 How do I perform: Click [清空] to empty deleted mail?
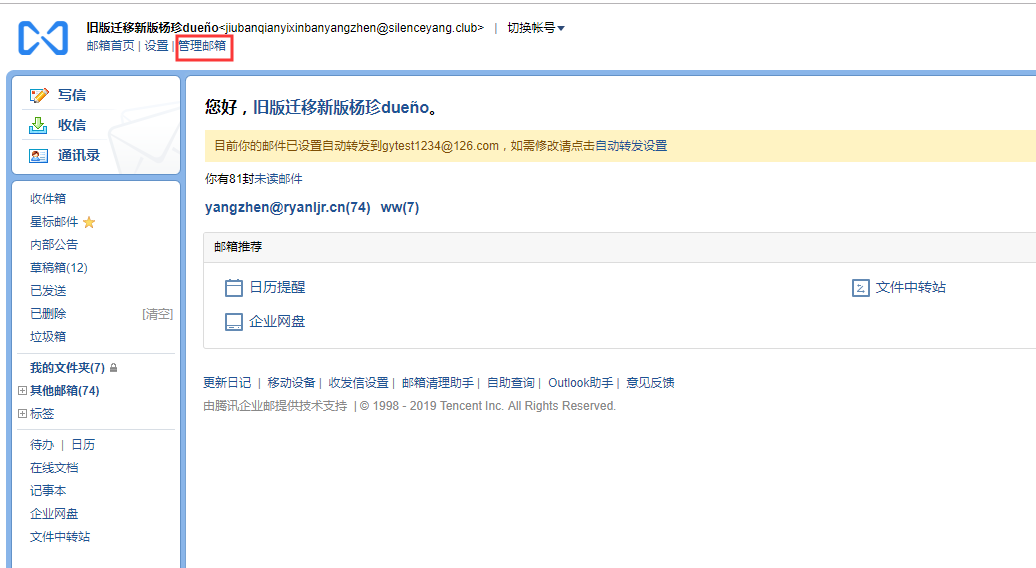pyautogui.click(x=157, y=314)
